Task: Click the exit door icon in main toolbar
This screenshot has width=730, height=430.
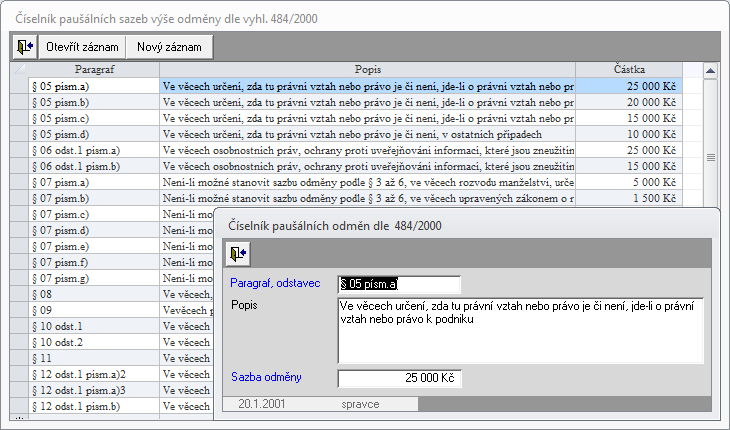Action: point(25,47)
